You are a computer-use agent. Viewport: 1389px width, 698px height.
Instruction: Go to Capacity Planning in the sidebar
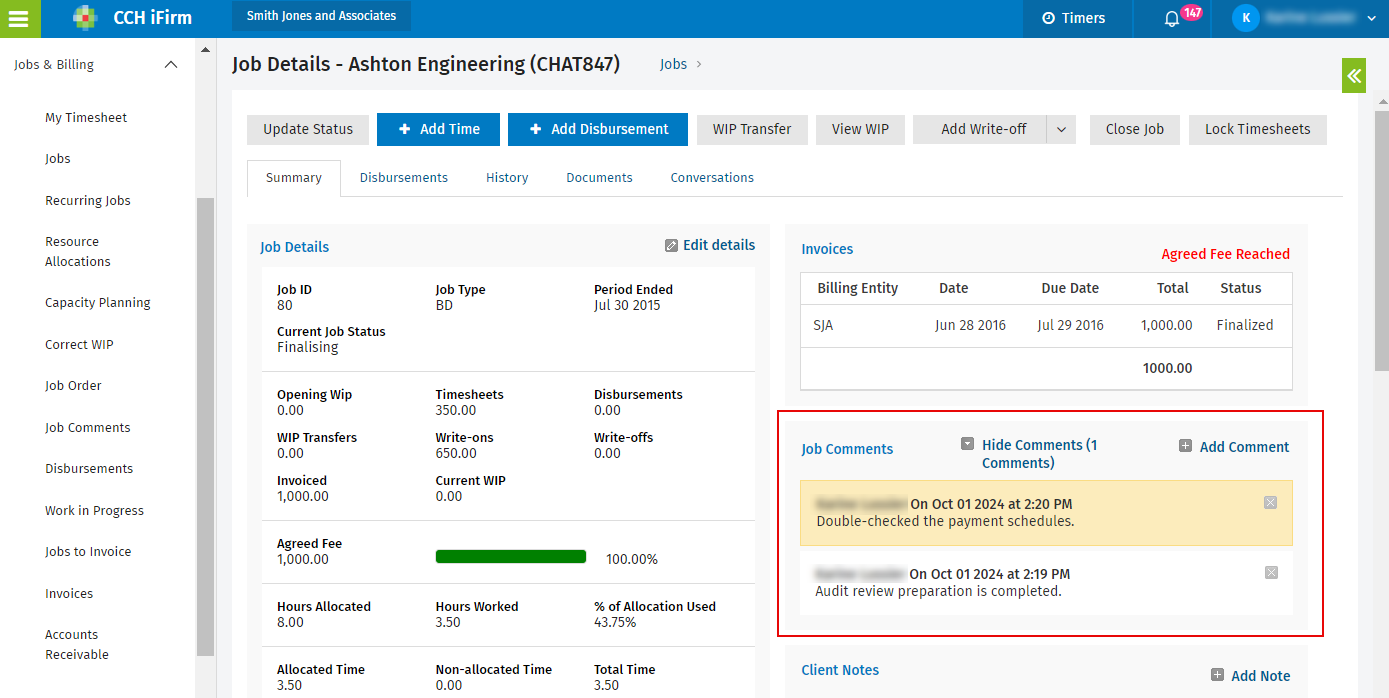coord(98,303)
